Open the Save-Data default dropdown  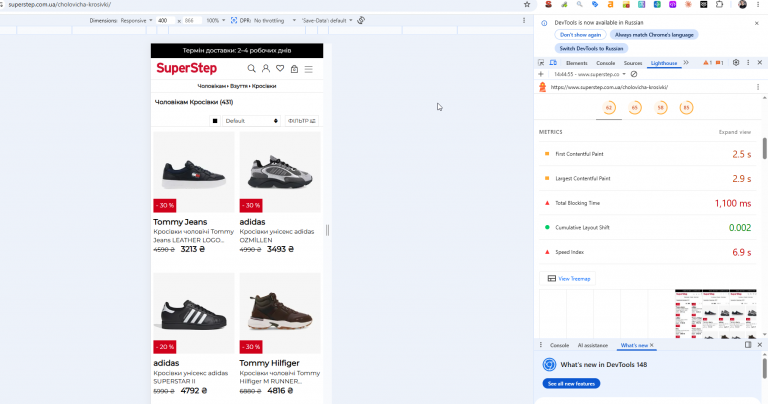[327, 21]
